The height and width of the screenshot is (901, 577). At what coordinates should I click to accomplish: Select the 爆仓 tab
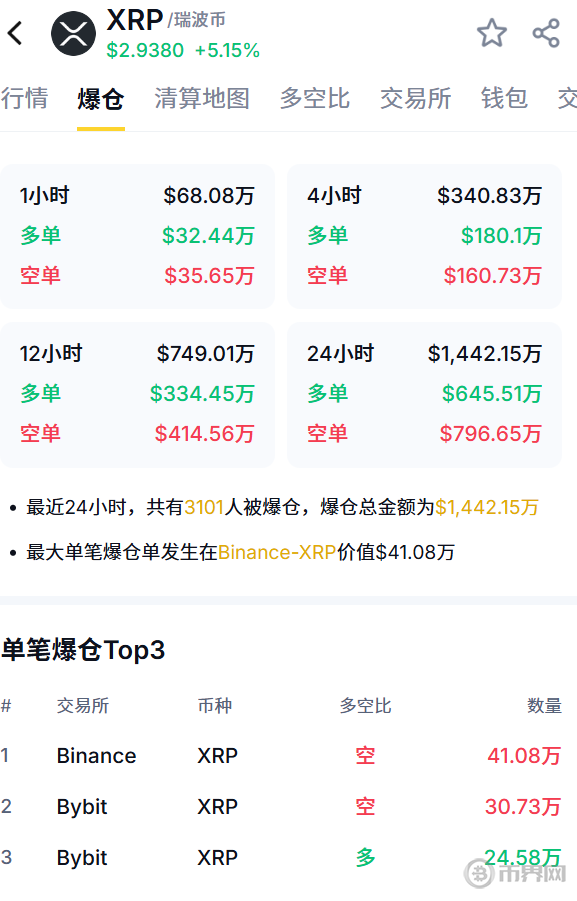(x=101, y=99)
